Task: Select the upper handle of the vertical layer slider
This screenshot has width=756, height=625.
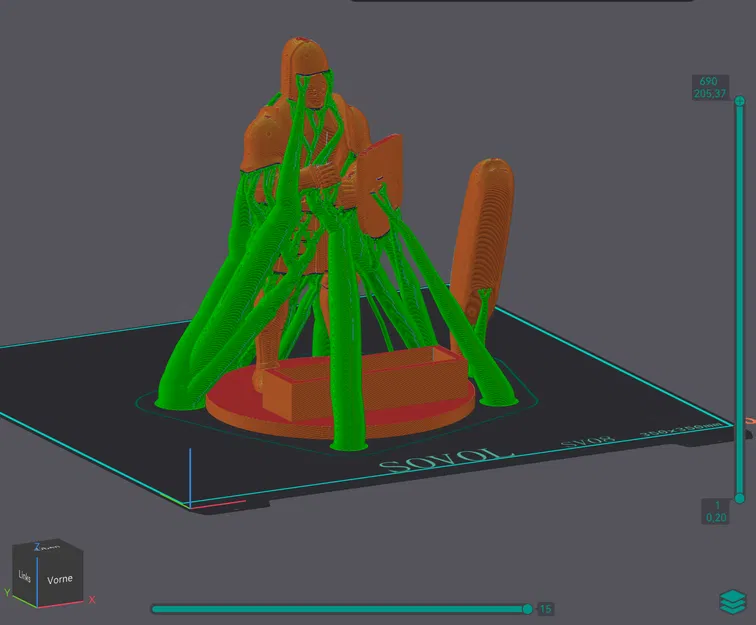Action: [740, 101]
